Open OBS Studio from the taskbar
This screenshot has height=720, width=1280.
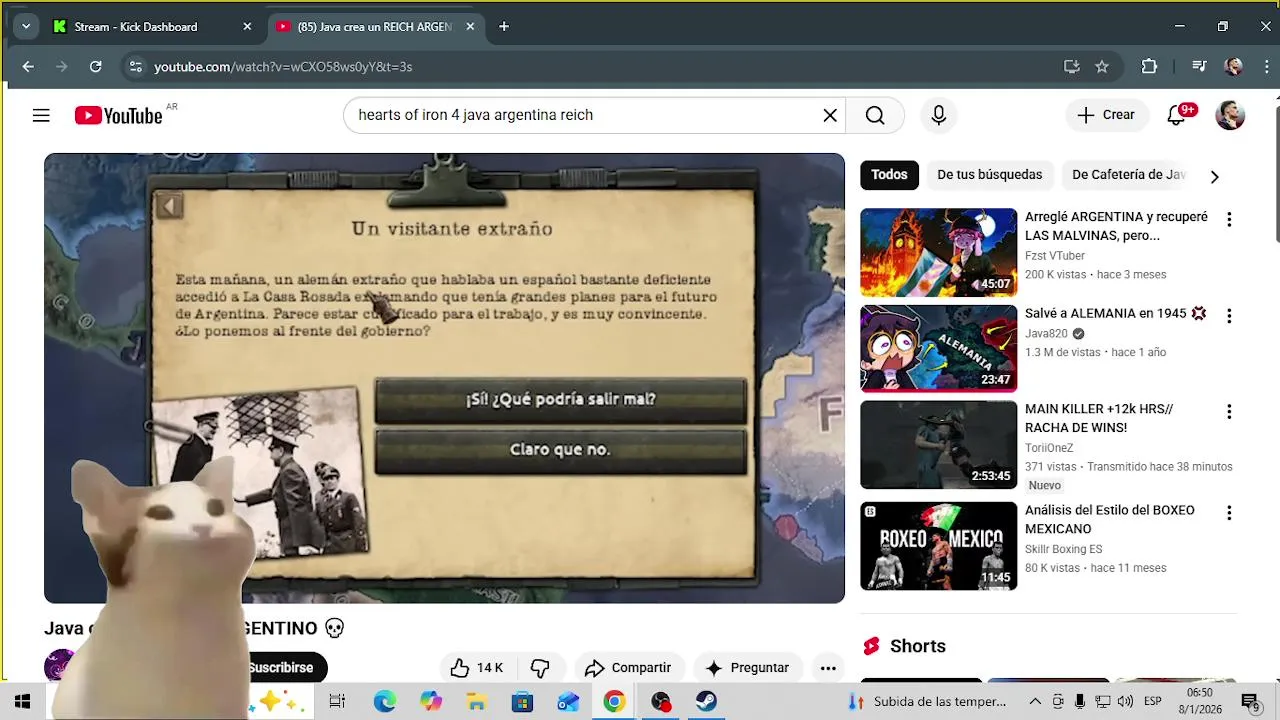click(x=661, y=702)
